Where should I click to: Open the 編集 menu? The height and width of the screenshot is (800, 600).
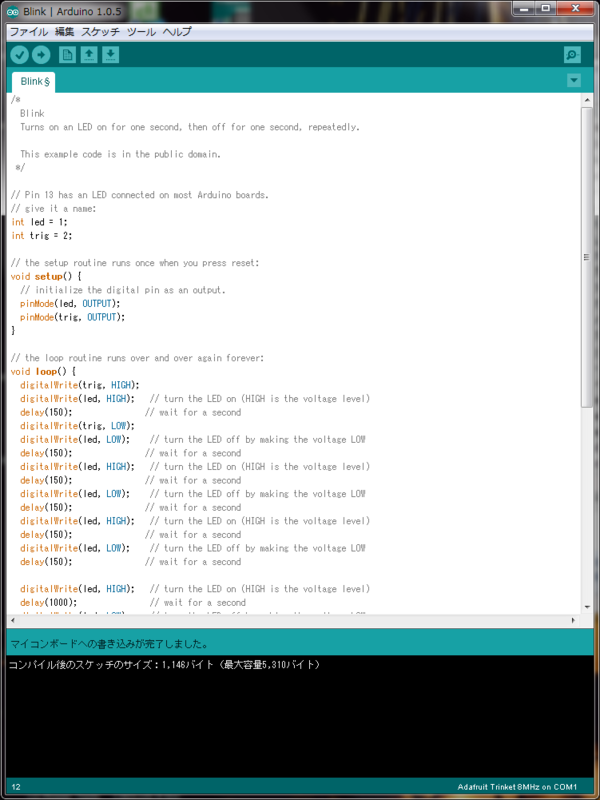click(65, 32)
